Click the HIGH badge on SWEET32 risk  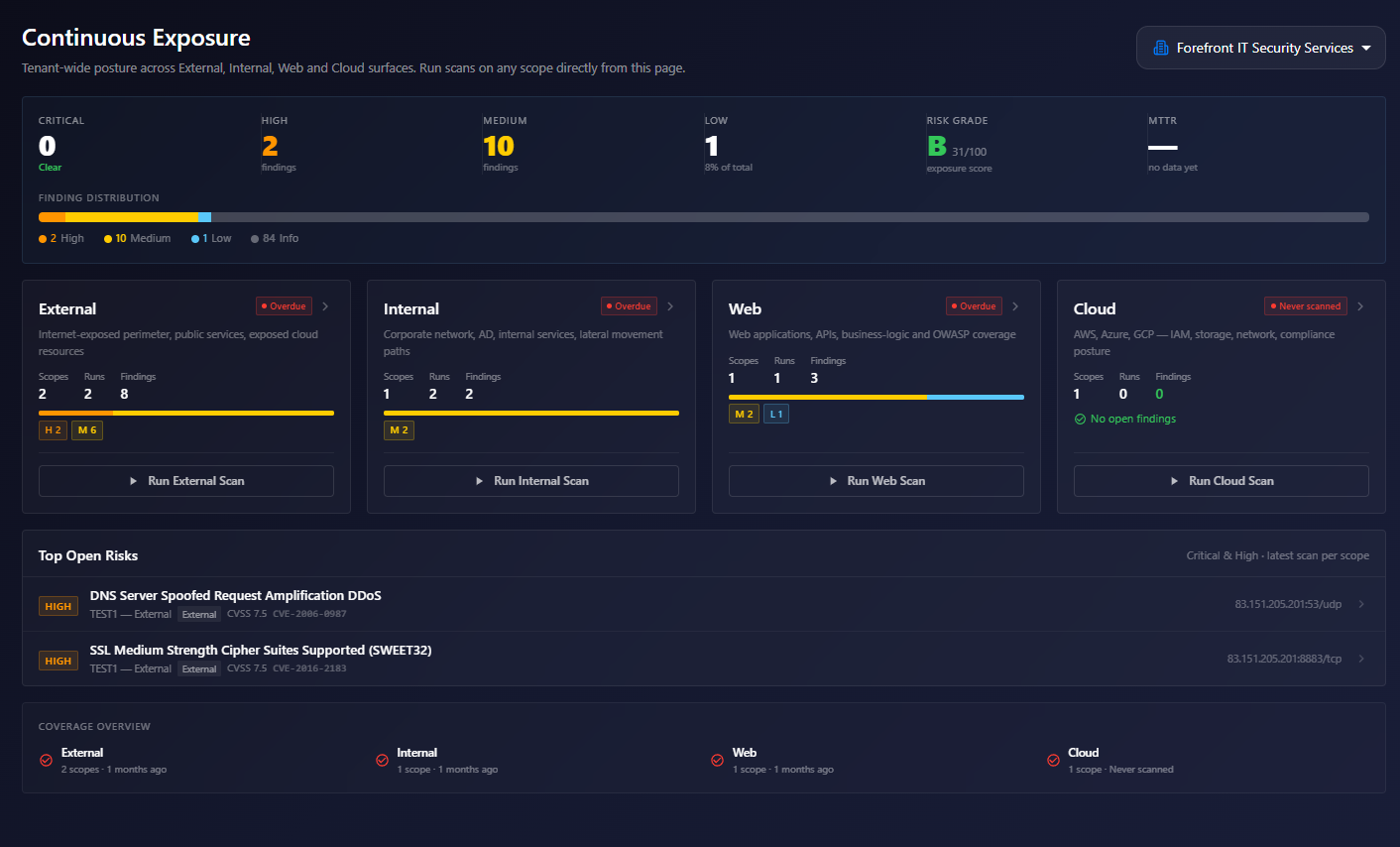click(x=58, y=661)
